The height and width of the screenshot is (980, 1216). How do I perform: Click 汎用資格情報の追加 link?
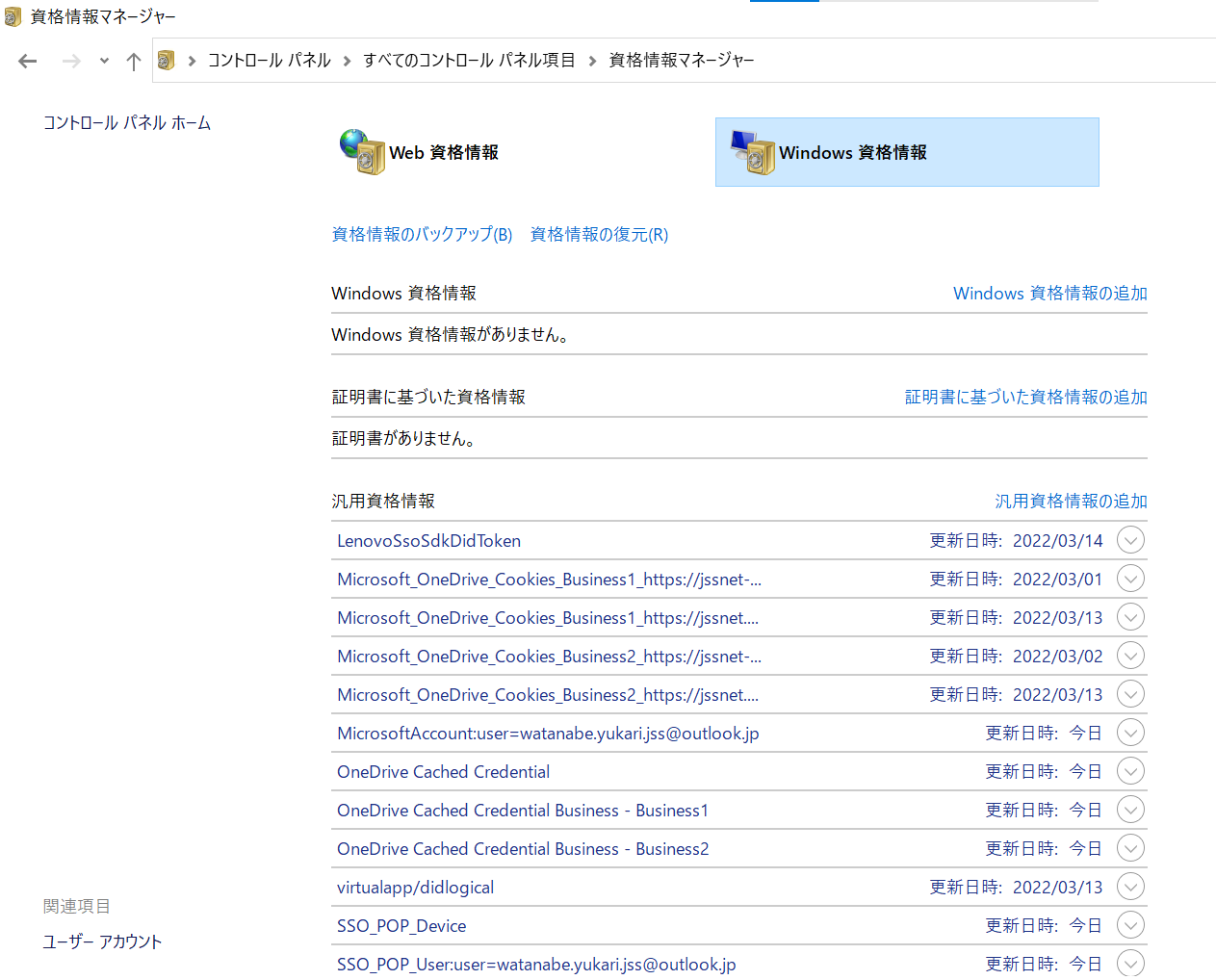(x=1071, y=501)
